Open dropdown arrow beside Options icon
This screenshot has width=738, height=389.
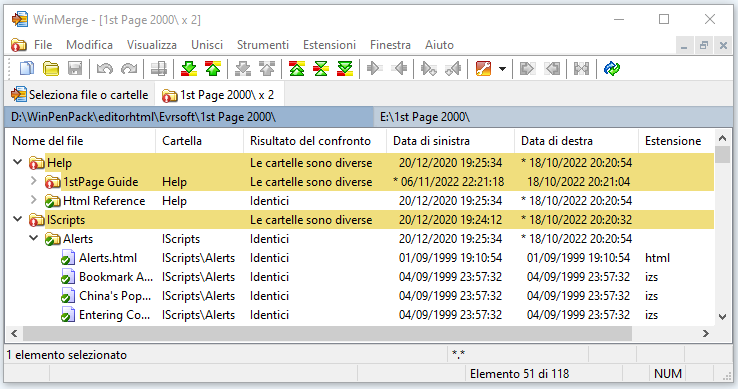pos(502,69)
